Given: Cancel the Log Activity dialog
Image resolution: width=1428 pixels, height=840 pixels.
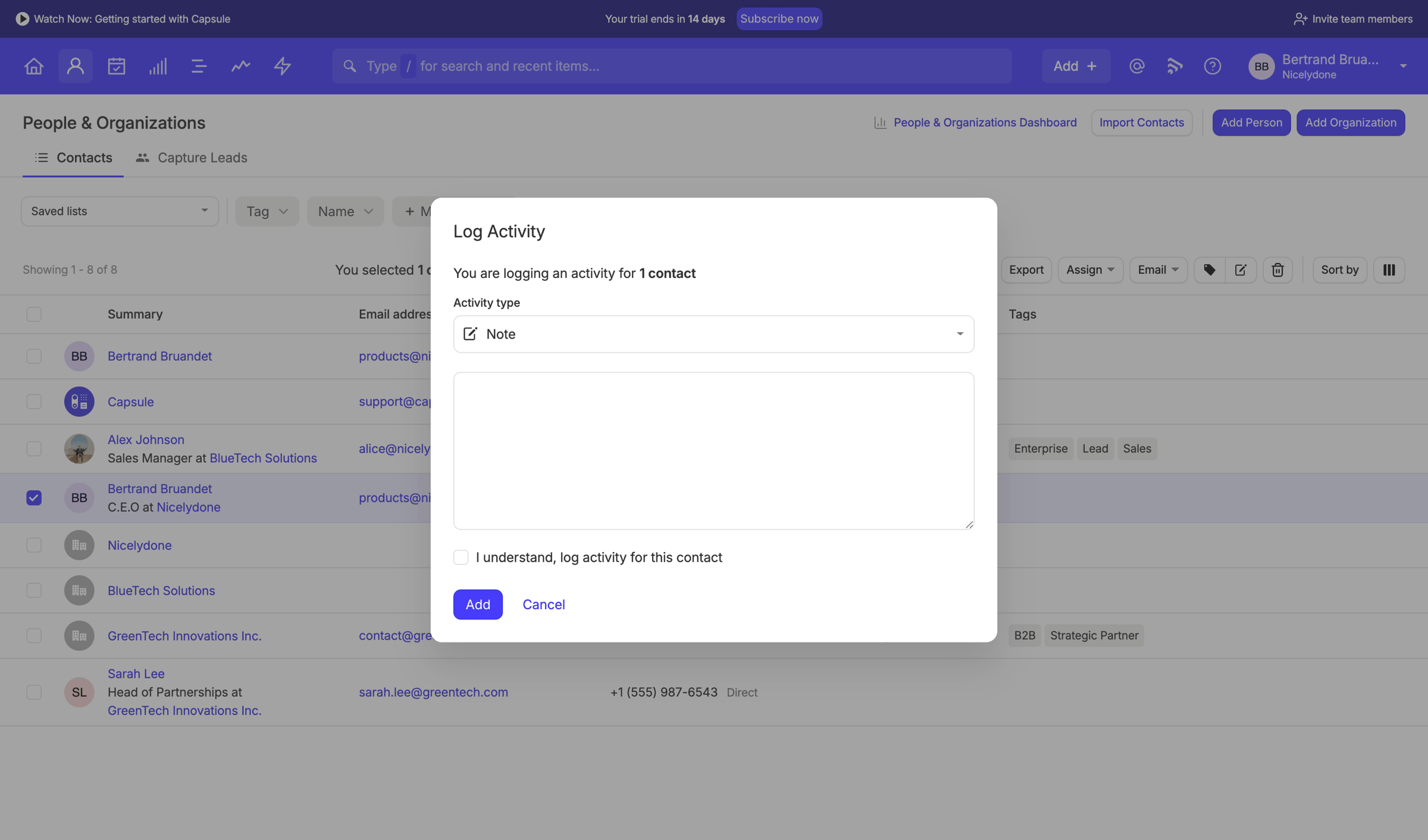Looking at the screenshot, I should point(544,604).
